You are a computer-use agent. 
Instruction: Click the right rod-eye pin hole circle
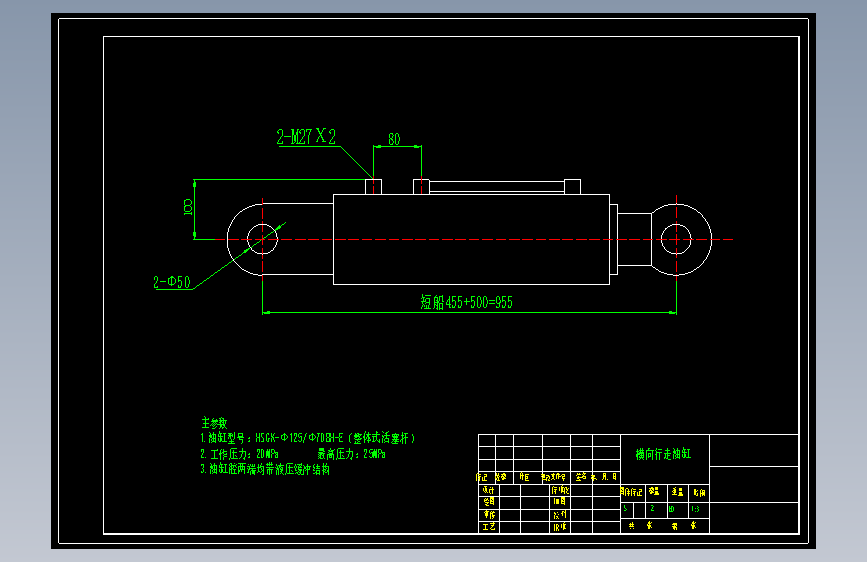(x=676, y=239)
